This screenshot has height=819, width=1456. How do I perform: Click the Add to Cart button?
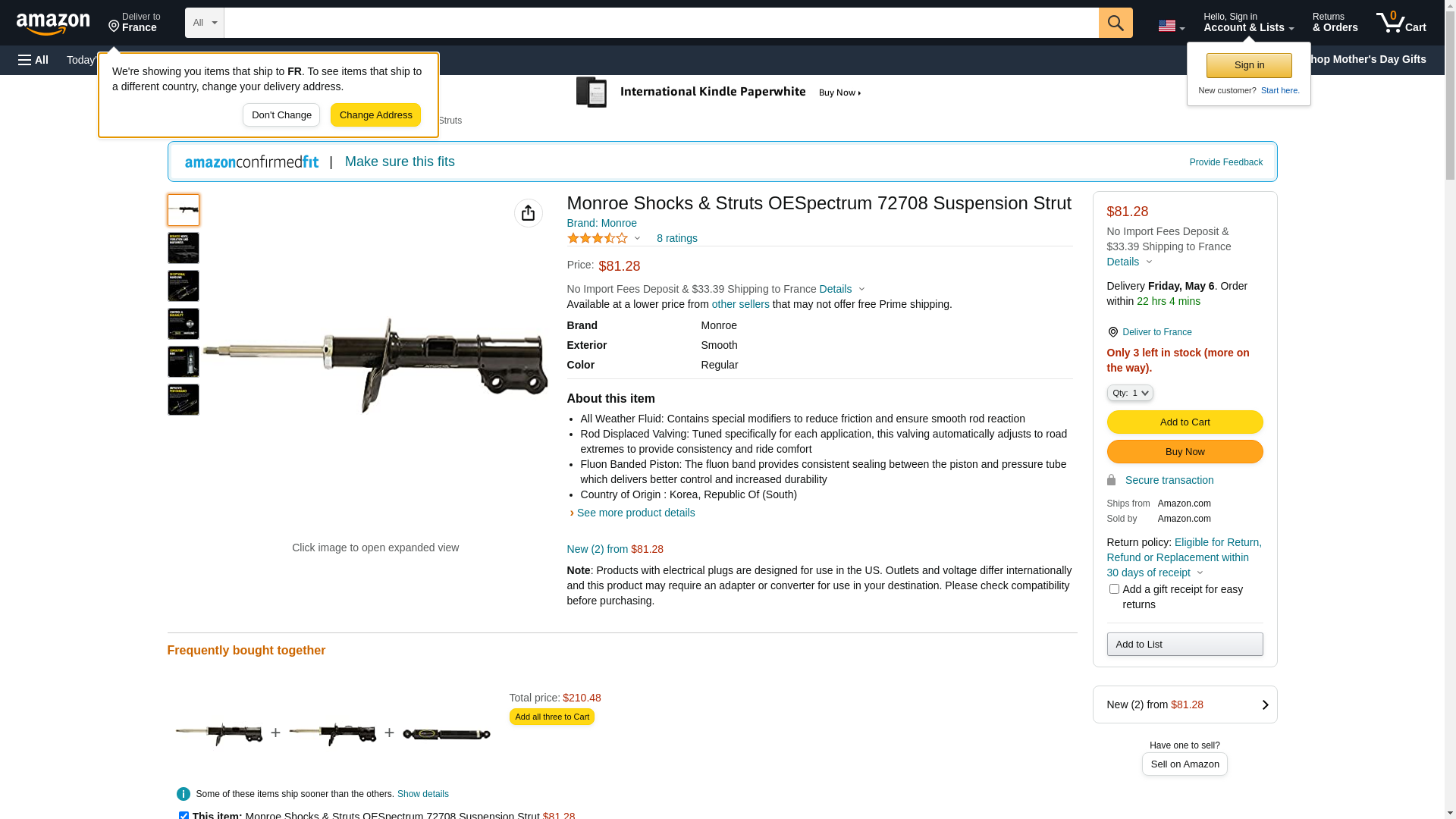[1185, 422]
